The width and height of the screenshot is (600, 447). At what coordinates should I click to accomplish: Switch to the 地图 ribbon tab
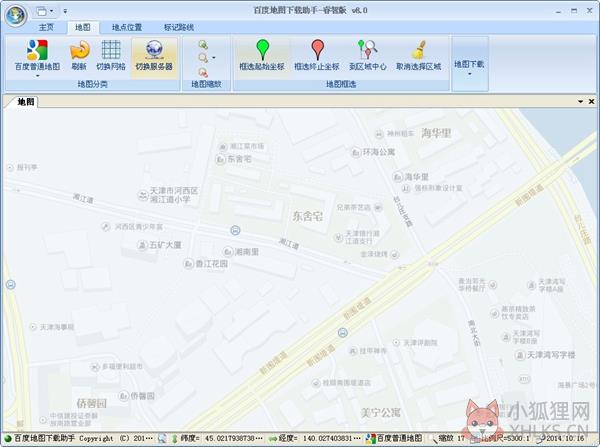[x=83, y=27]
